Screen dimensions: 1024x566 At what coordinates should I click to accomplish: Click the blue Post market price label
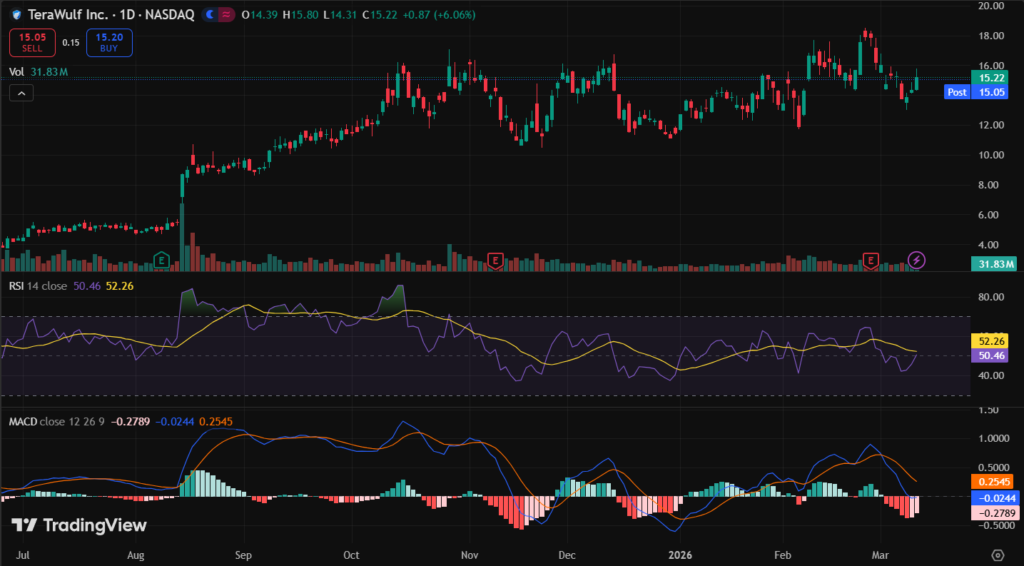click(x=956, y=92)
